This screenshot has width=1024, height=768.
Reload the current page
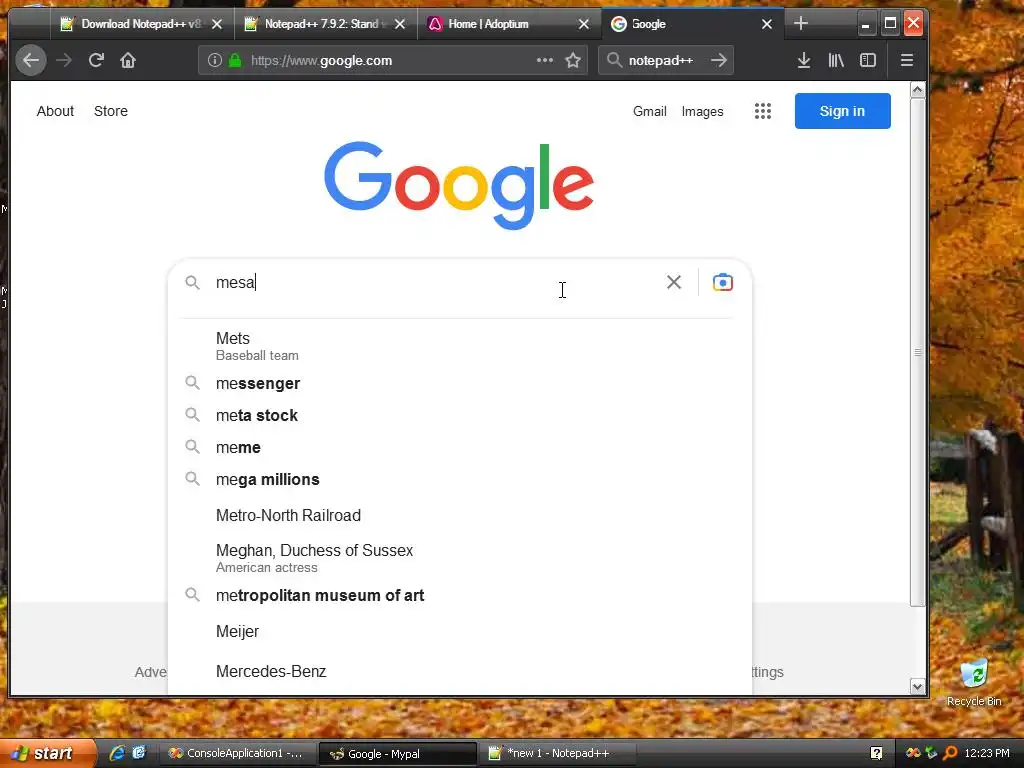96,61
